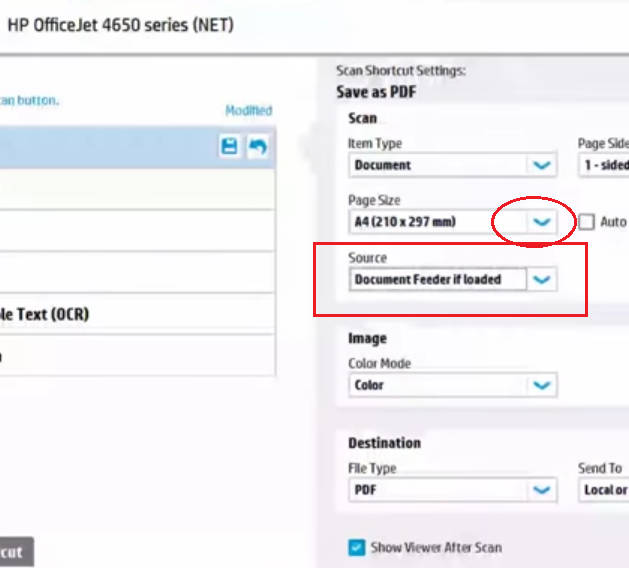The image size is (629, 568).
Task: Click the save shortcut floppy disk icon
Action: pos(229,147)
